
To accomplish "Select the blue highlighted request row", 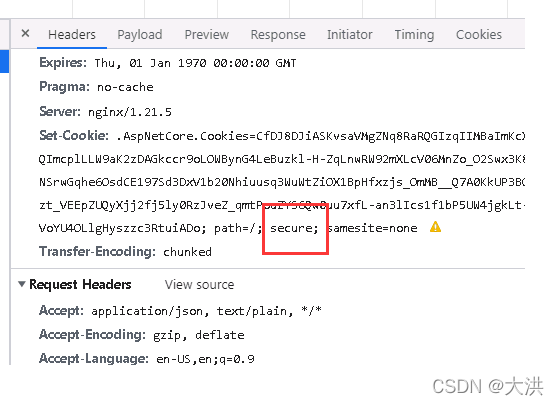I will coord(4,61).
